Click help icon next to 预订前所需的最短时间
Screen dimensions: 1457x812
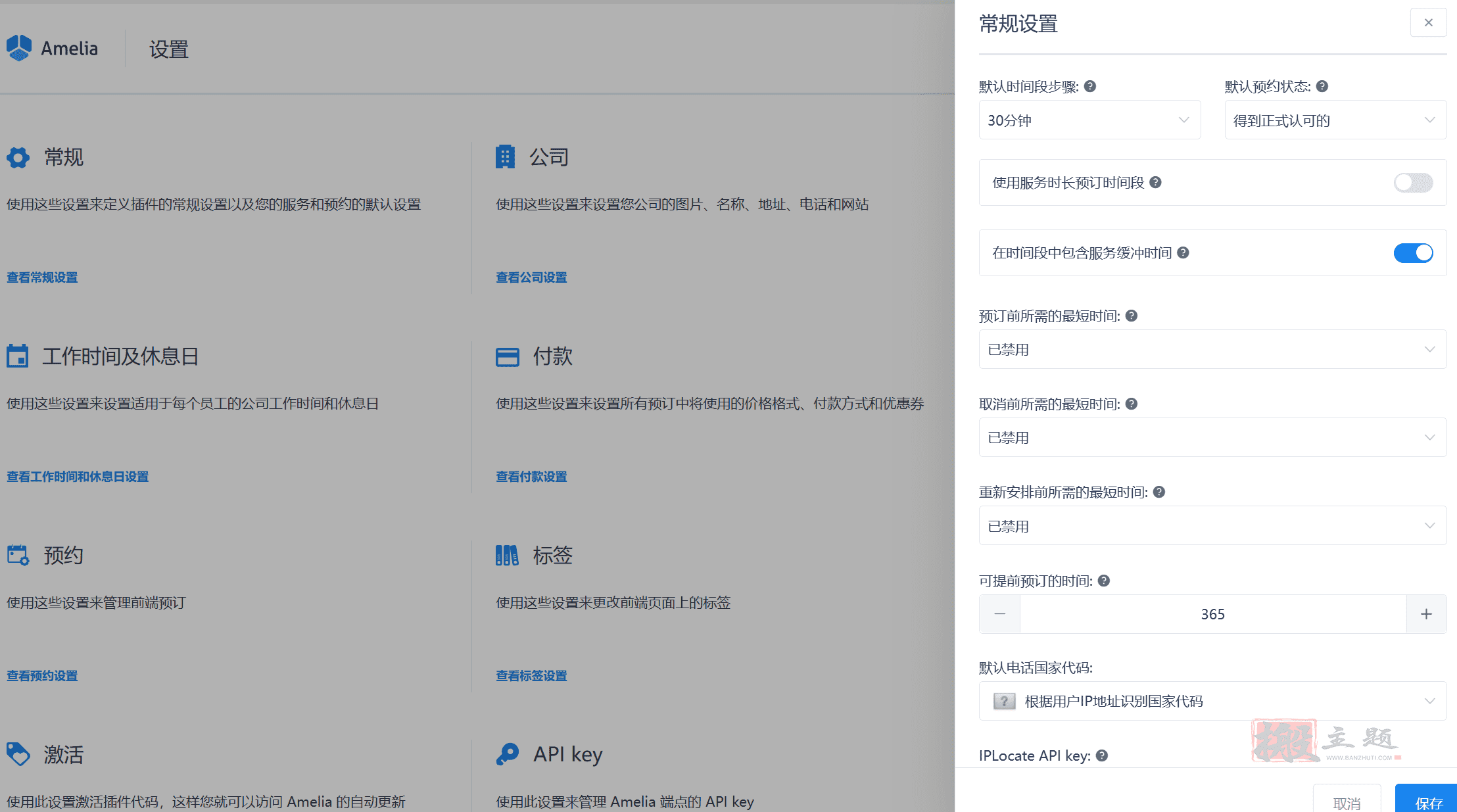click(1132, 316)
